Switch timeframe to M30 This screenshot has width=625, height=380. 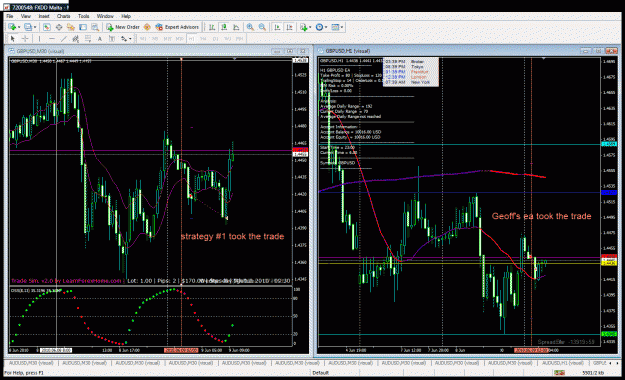coord(179,39)
